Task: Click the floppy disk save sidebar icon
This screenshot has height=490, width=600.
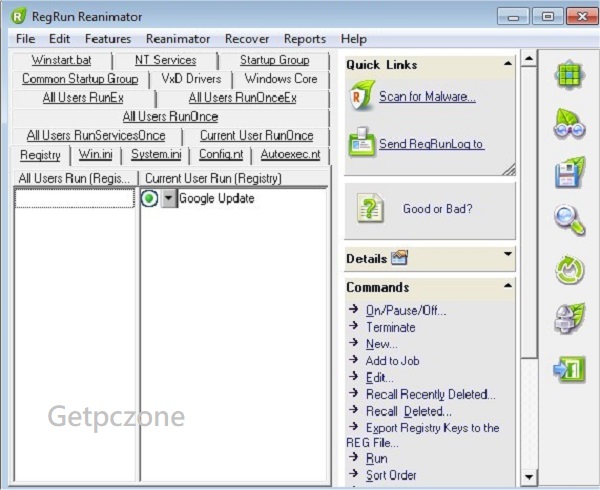Action: coord(570,172)
